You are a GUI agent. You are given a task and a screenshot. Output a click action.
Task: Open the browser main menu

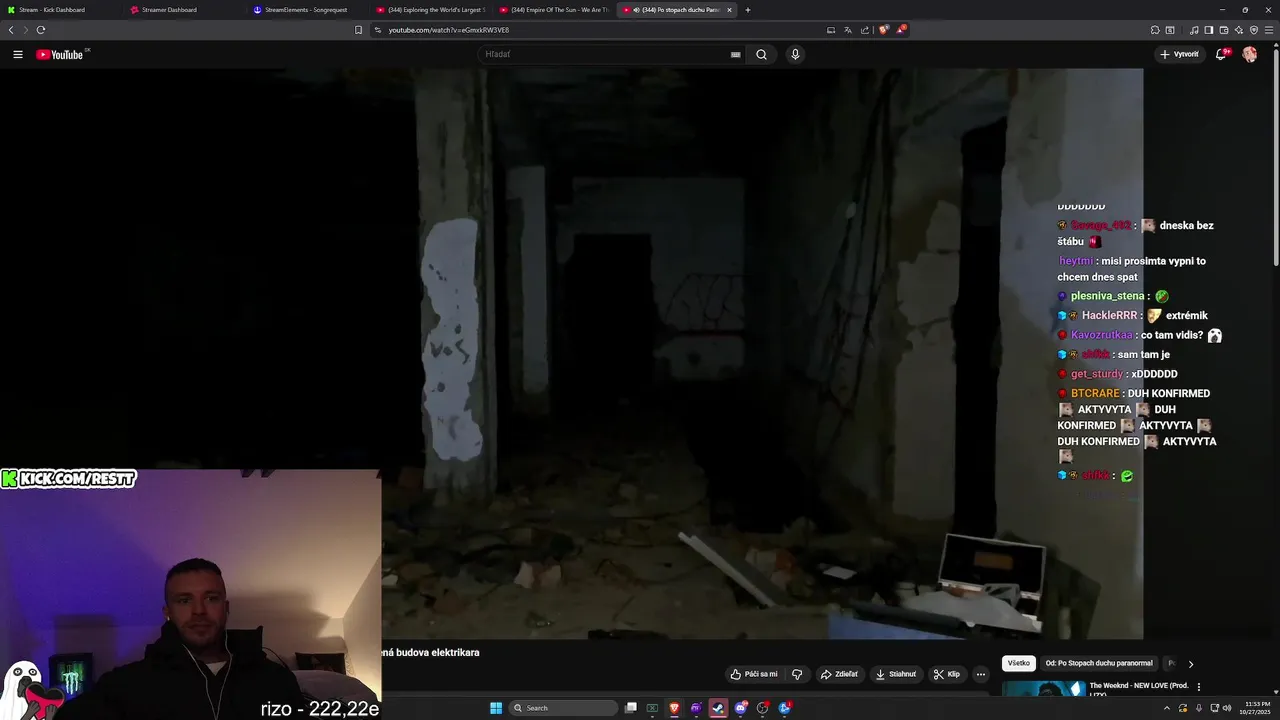point(1270,30)
